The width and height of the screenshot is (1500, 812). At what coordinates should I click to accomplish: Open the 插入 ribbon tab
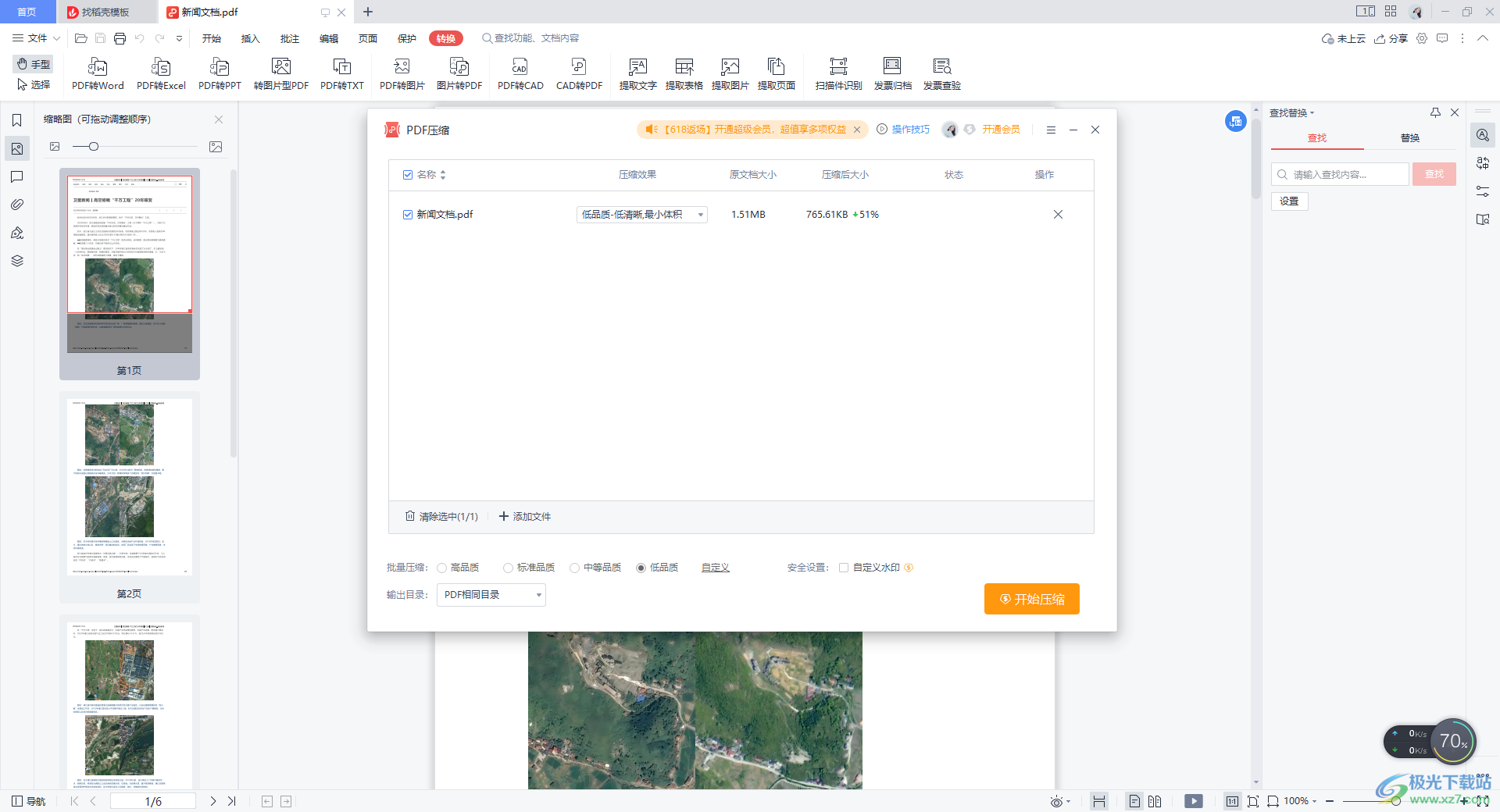[251, 38]
